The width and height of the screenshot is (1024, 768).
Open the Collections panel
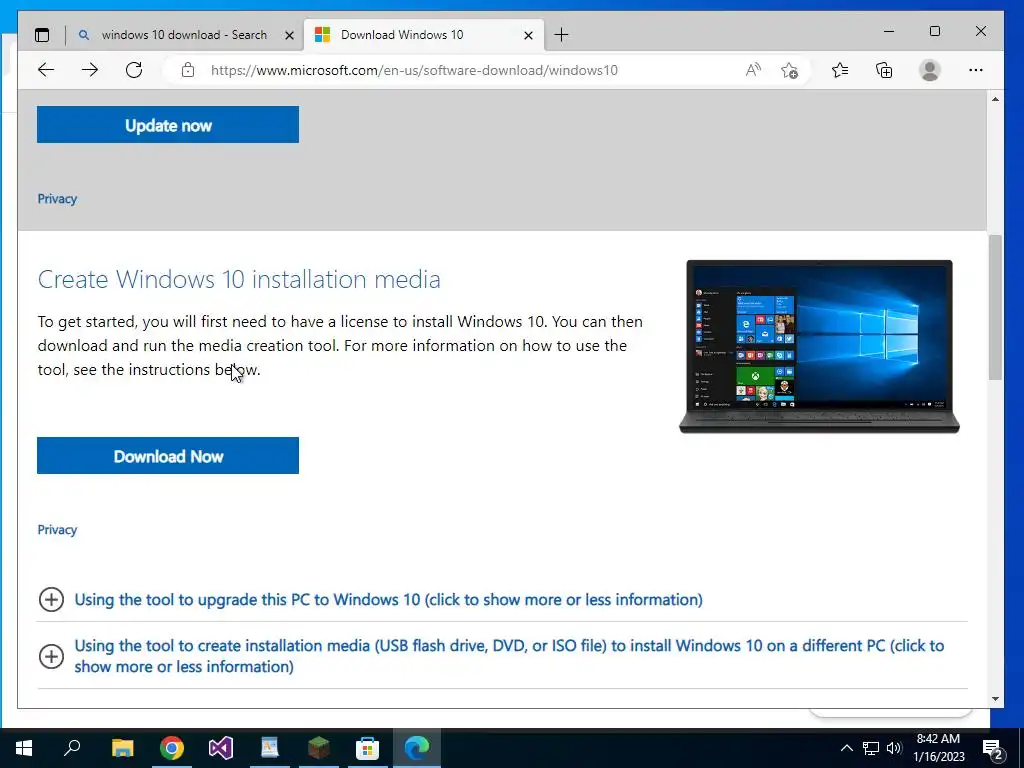click(x=884, y=70)
